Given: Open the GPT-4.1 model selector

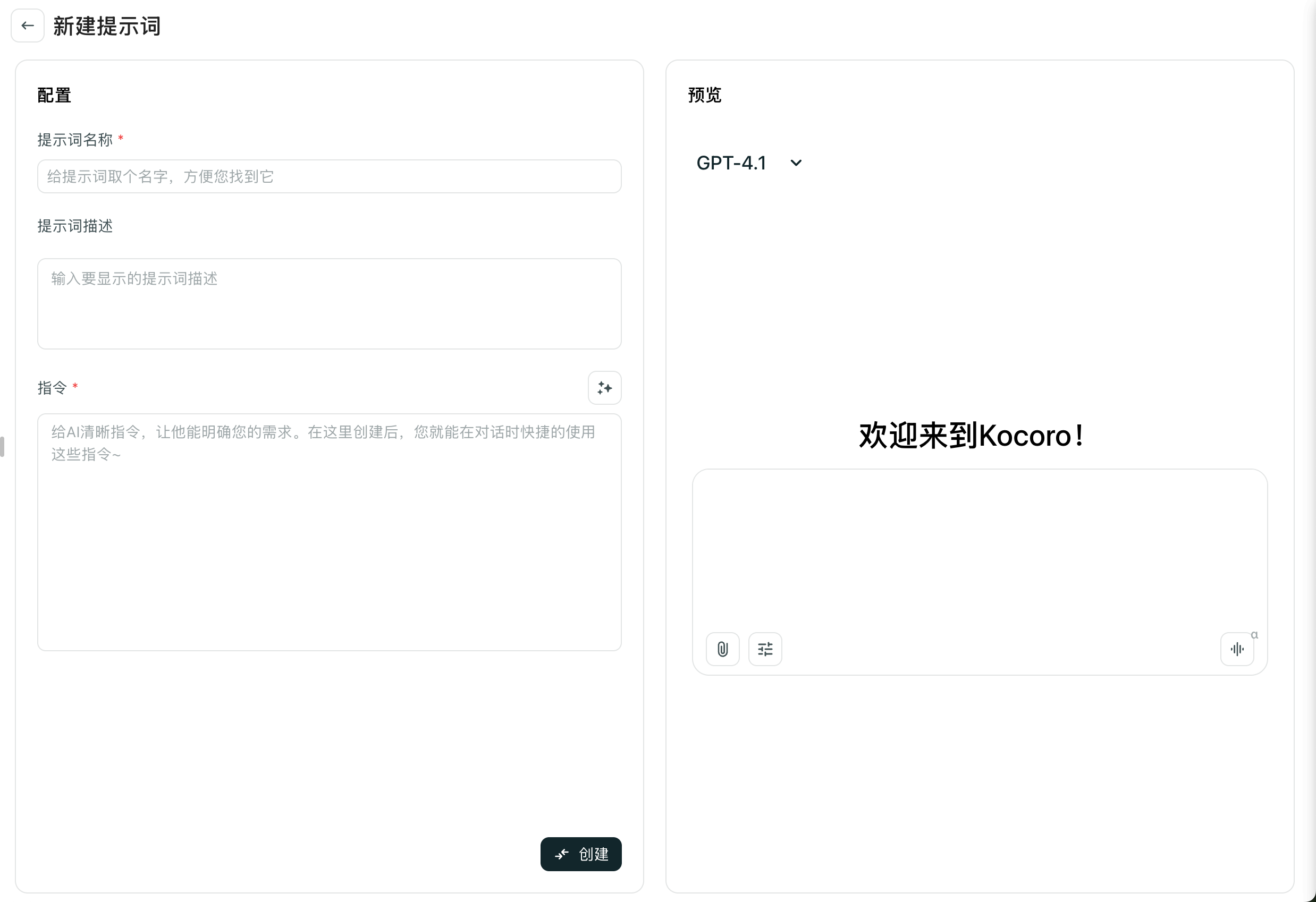Looking at the screenshot, I should (x=731, y=163).
